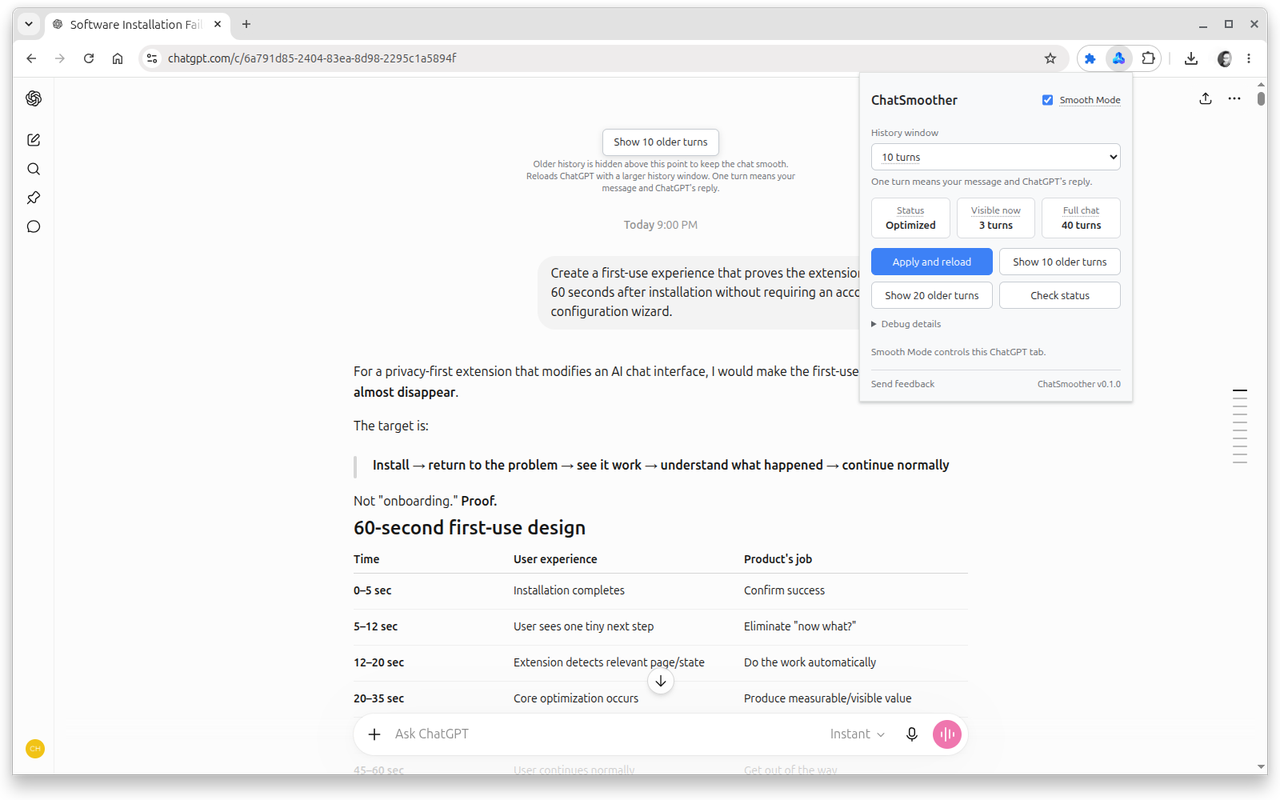Screen dimensions: 1280x800
Task: Click the address bar URL
Action: (x=312, y=59)
